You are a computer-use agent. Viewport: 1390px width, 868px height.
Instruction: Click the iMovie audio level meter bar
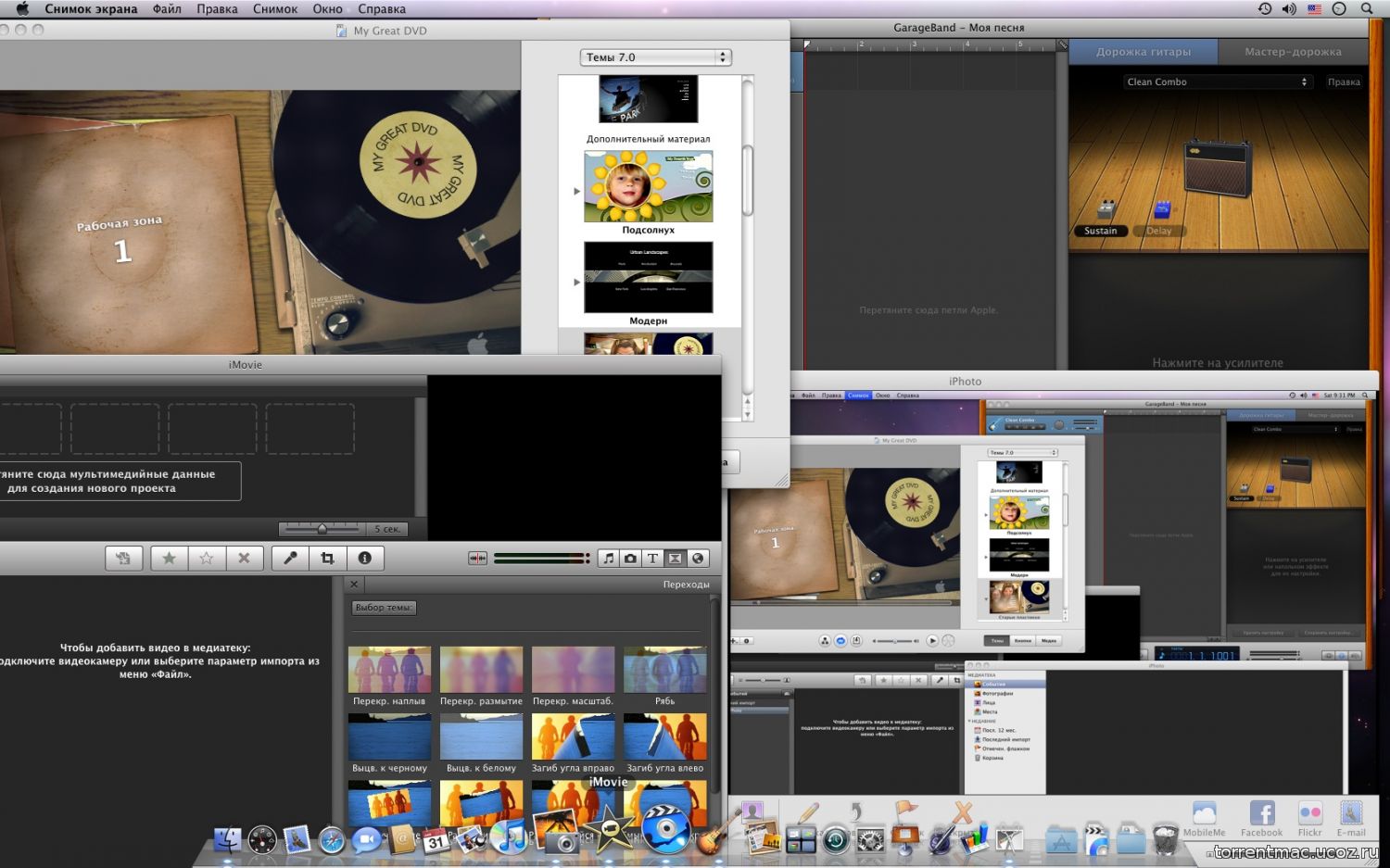click(x=541, y=558)
